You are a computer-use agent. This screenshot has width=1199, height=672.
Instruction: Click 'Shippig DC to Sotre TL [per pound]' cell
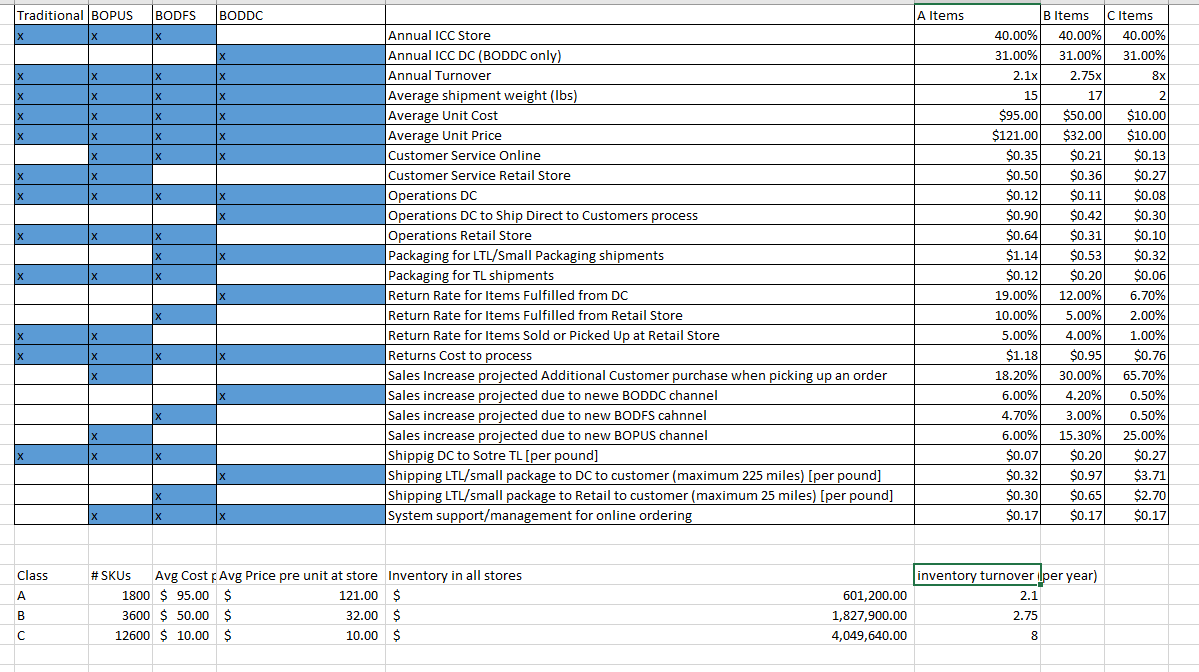(650, 456)
